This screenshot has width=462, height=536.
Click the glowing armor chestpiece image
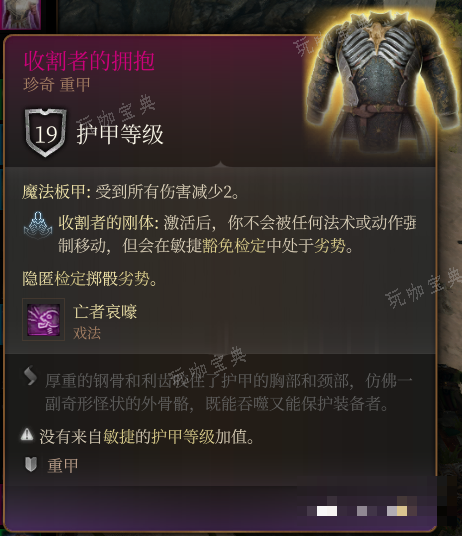point(383,84)
